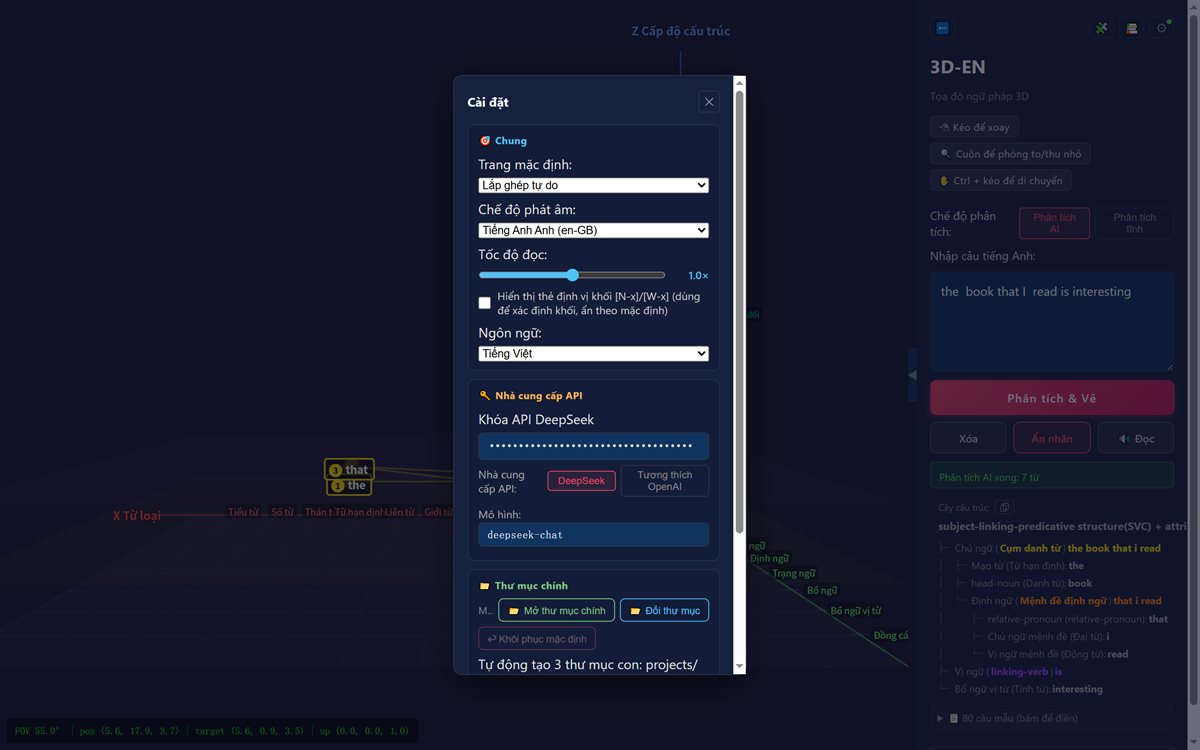The height and width of the screenshot is (750, 1200).
Task: Click the Đọc speaker button
Action: 1136,438
